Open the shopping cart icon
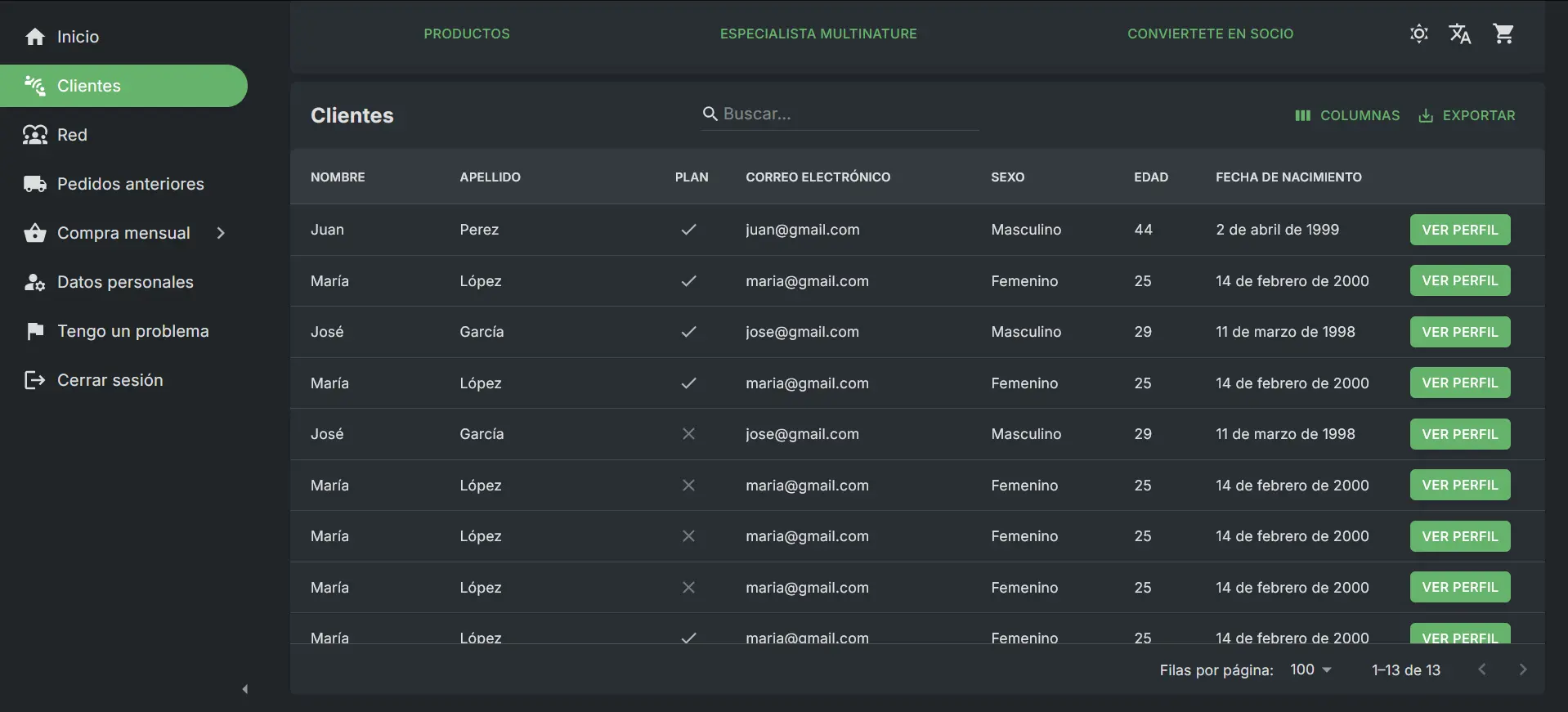The width and height of the screenshot is (1568, 712). tap(1503, 34)
